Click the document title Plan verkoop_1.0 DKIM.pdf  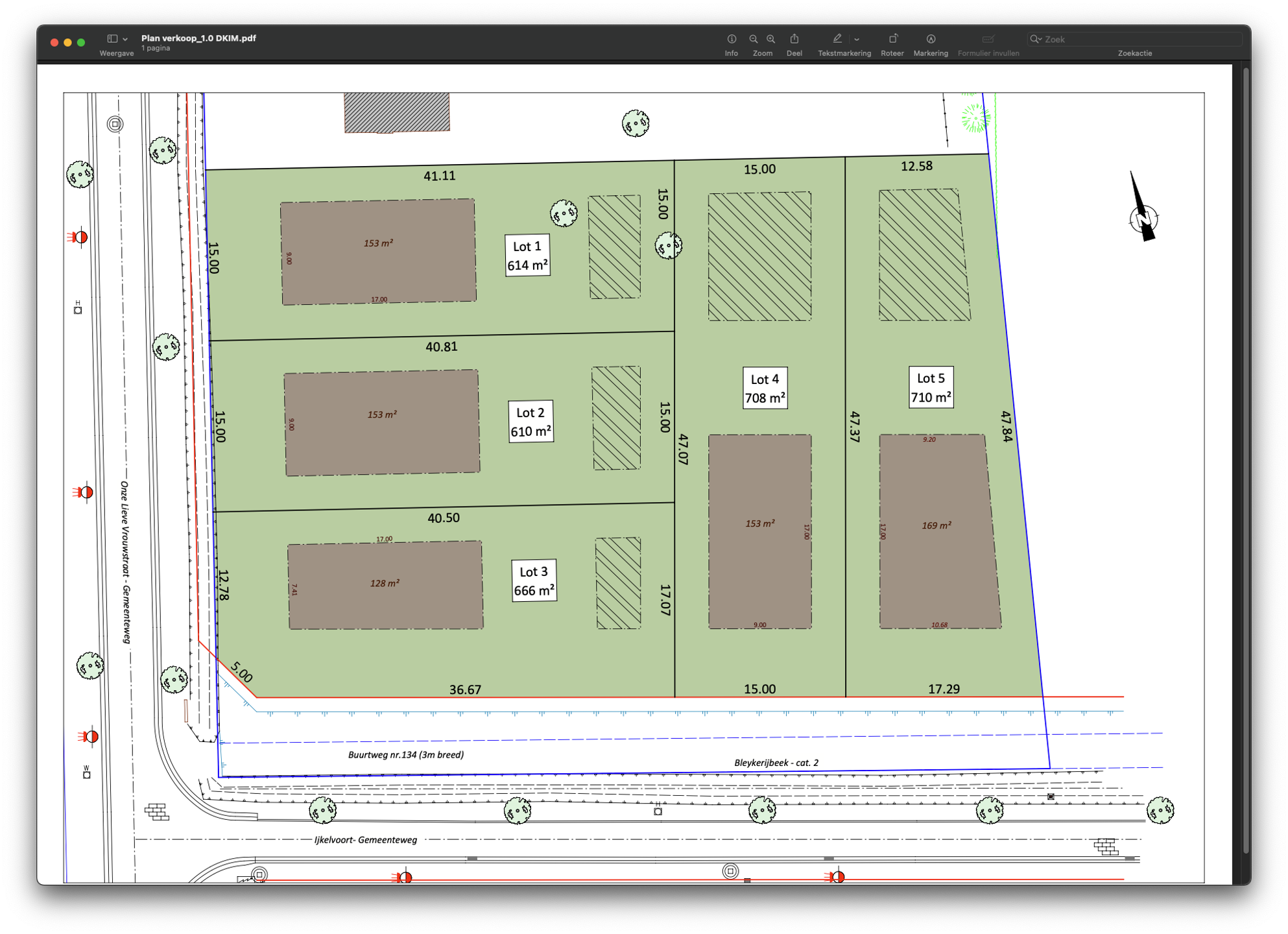click(198, 38)
